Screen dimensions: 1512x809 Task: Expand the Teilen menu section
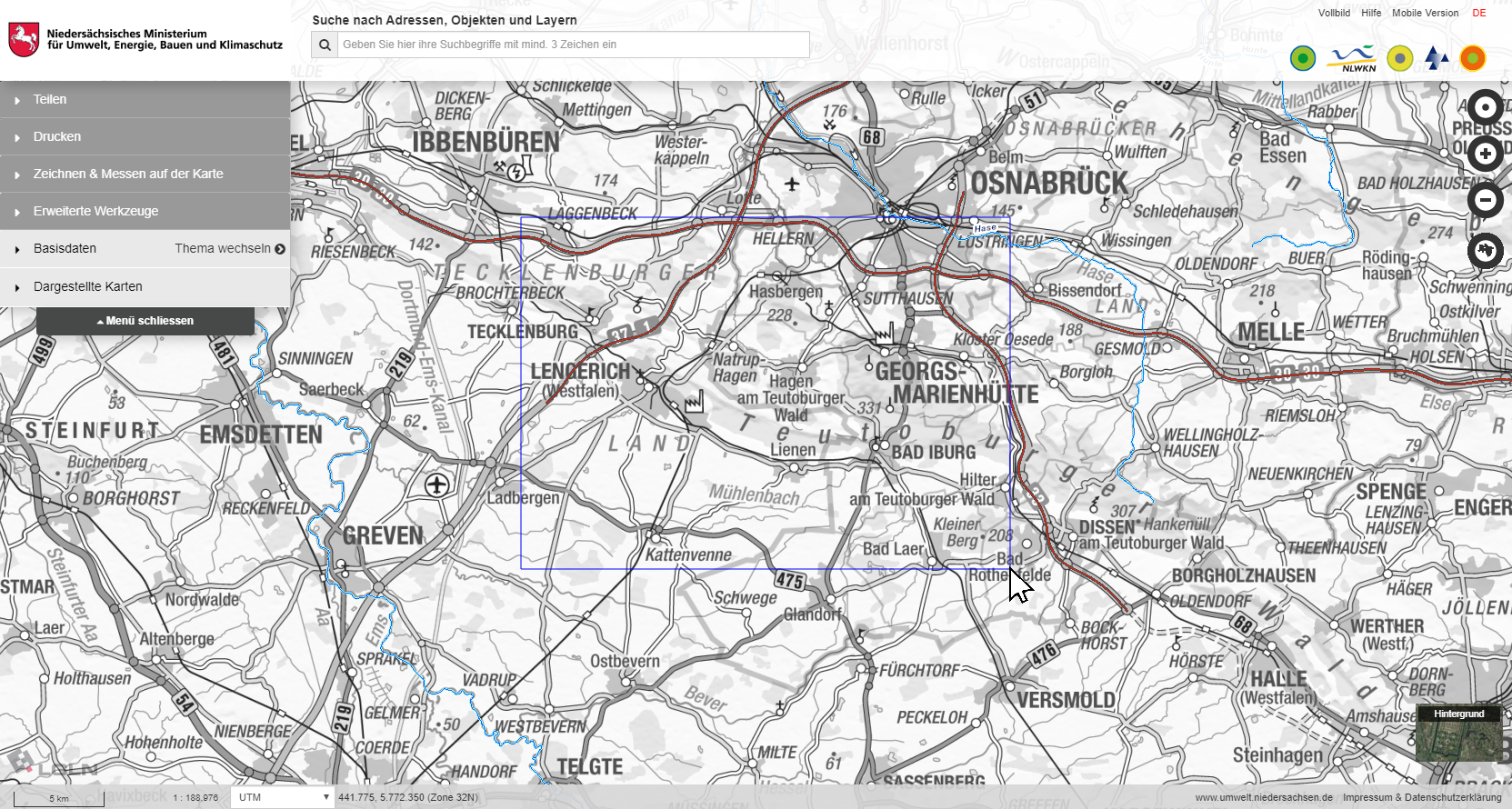click(x=145, y=99)
